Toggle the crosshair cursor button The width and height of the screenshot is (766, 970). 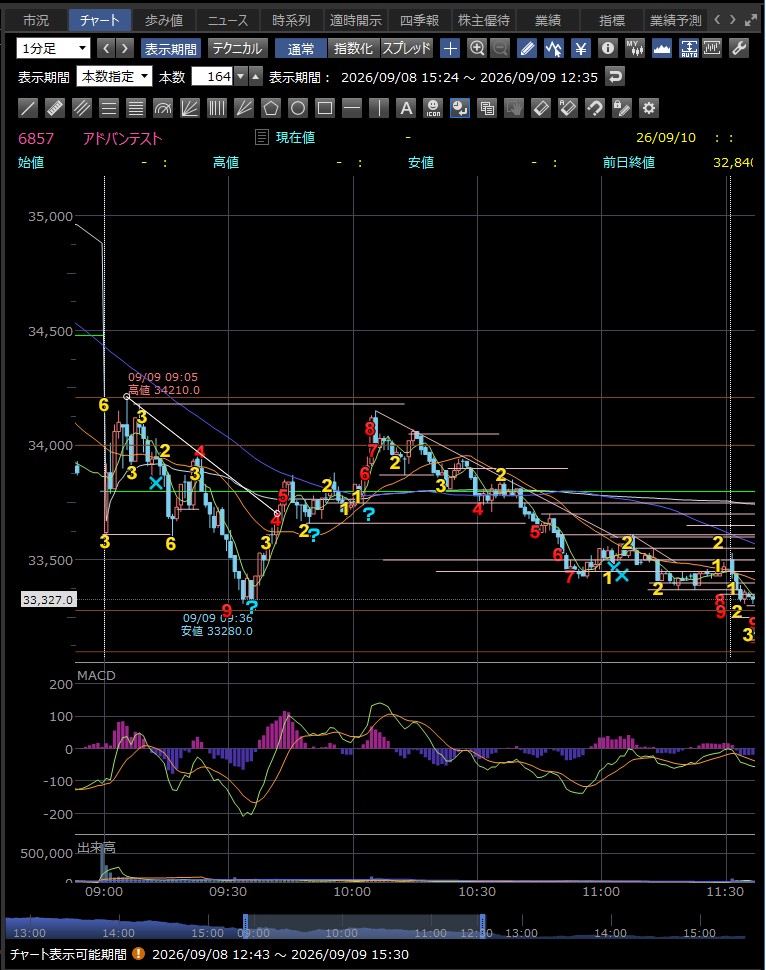pos(450,48)
